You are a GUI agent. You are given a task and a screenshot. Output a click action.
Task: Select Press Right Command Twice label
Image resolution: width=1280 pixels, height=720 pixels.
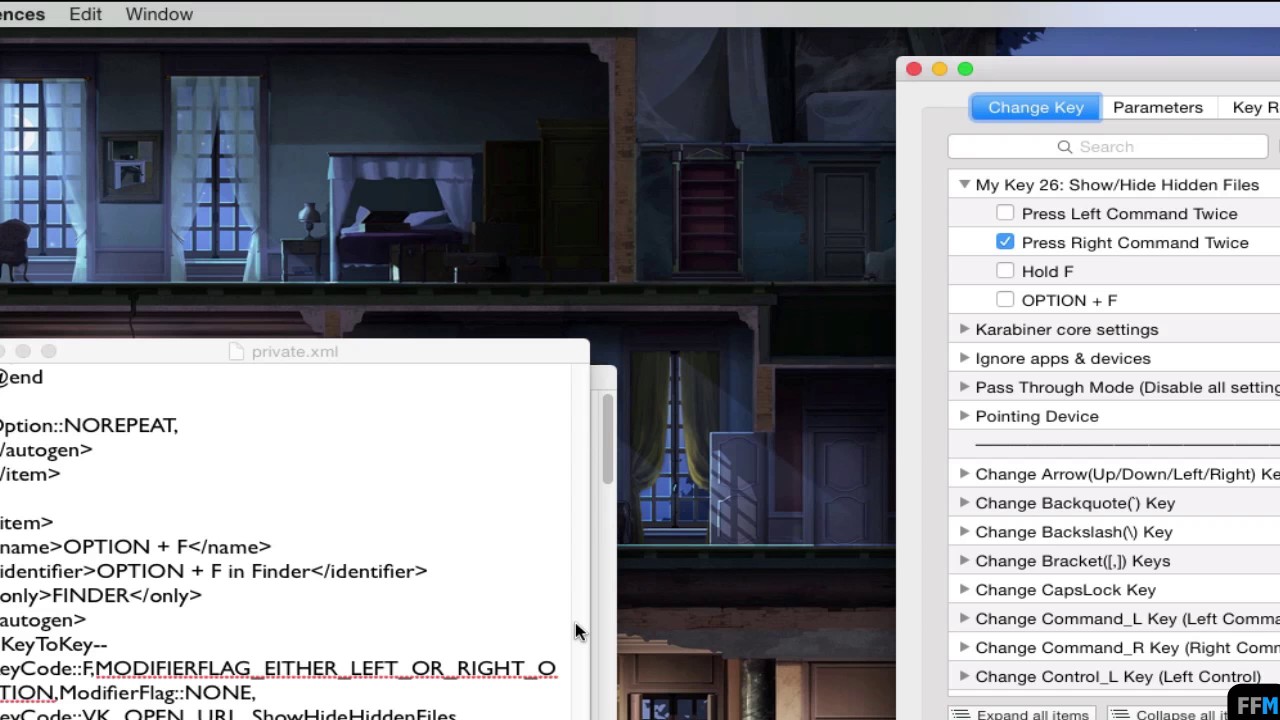[1135, 242]
